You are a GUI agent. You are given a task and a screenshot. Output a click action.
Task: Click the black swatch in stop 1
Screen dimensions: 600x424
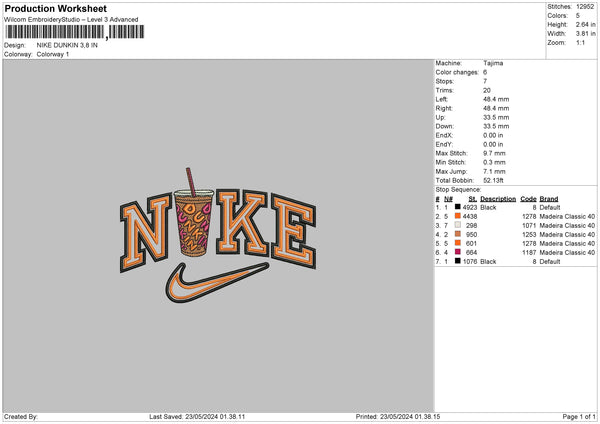click(458, 207)
